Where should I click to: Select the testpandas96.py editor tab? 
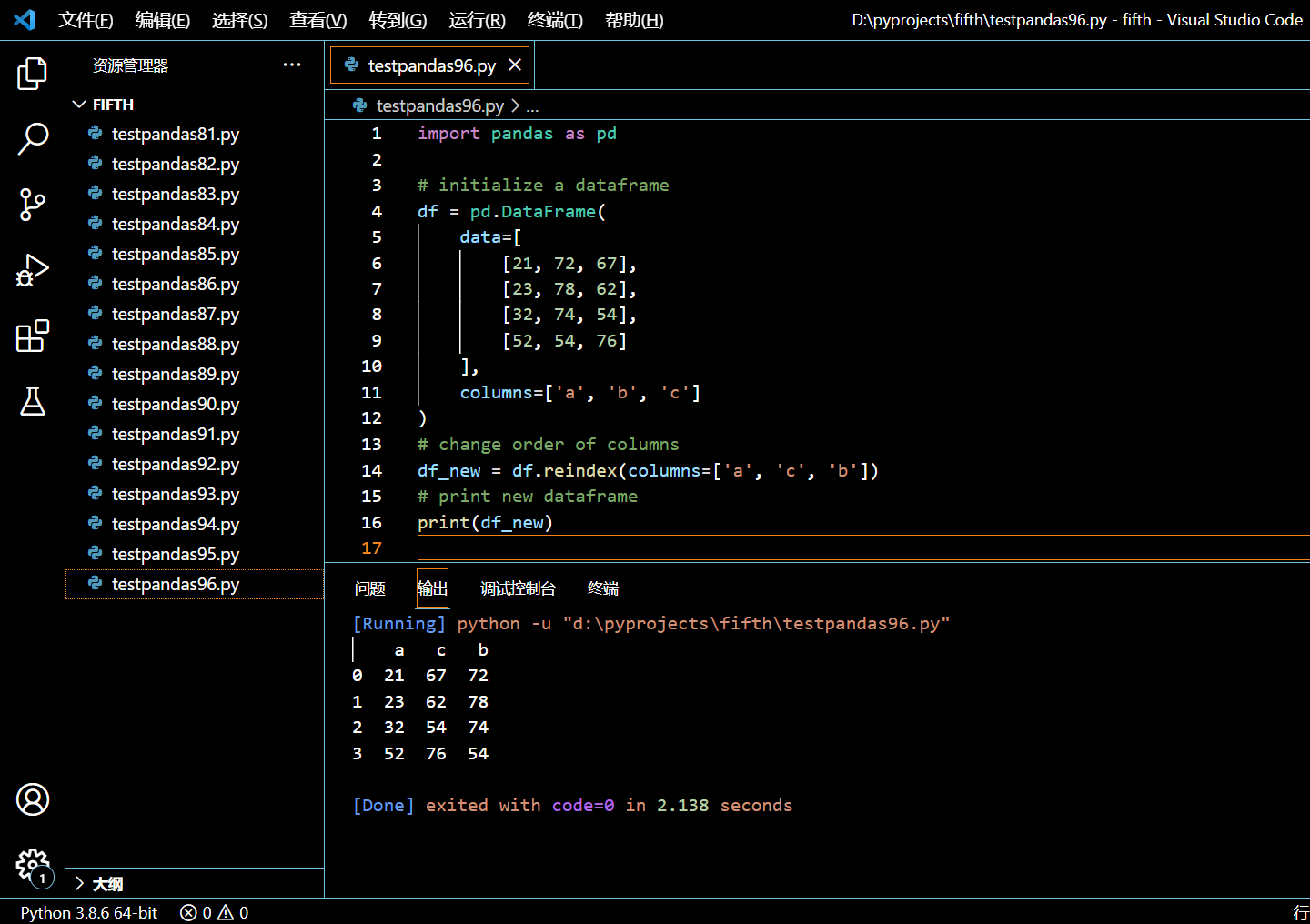(x=429, y=65)
